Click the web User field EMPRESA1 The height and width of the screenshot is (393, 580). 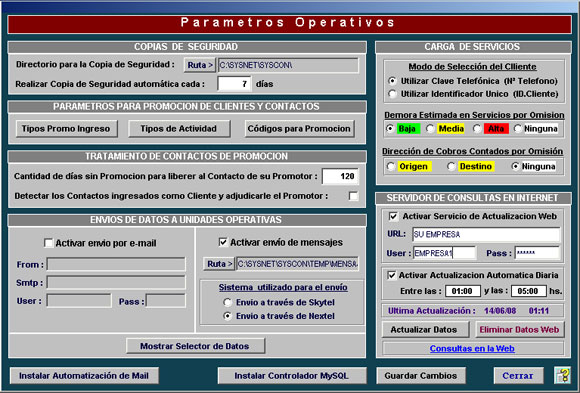(445, 253)
